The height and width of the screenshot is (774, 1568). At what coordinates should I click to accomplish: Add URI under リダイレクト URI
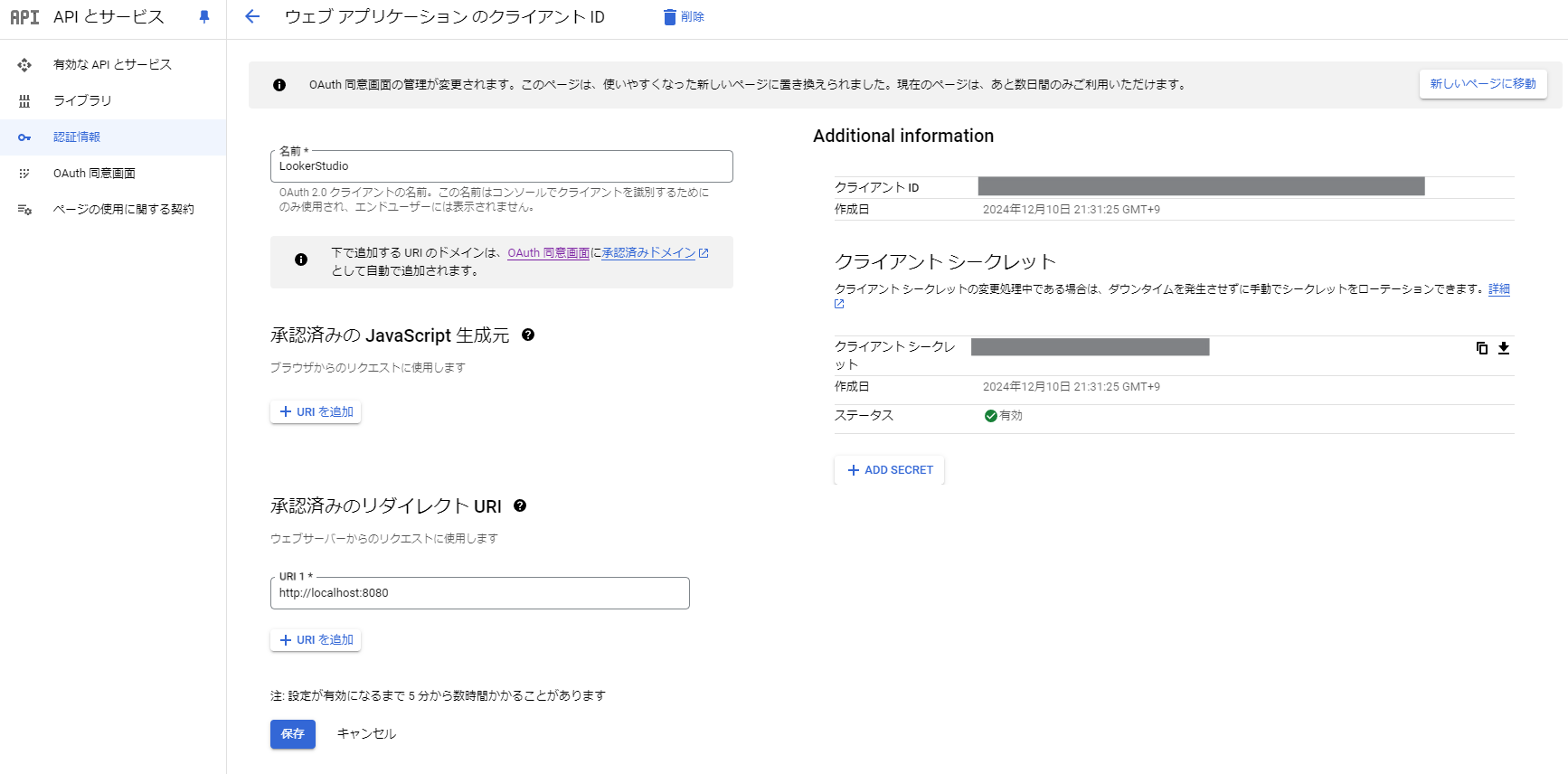(316, 640)
